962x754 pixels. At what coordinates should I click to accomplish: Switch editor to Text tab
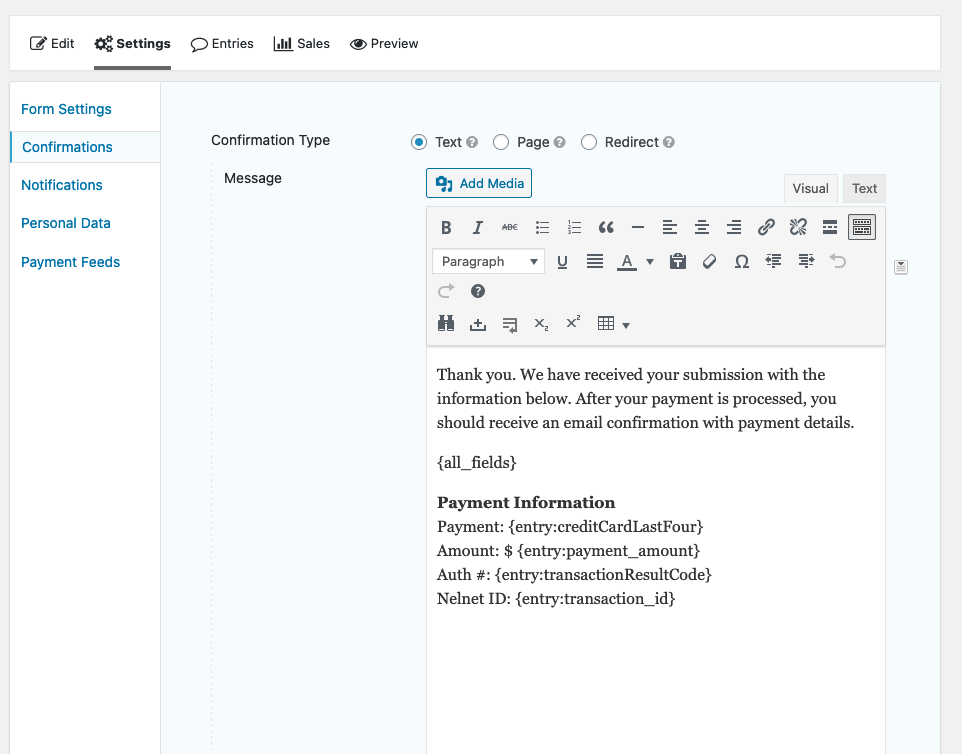point(864,188)
